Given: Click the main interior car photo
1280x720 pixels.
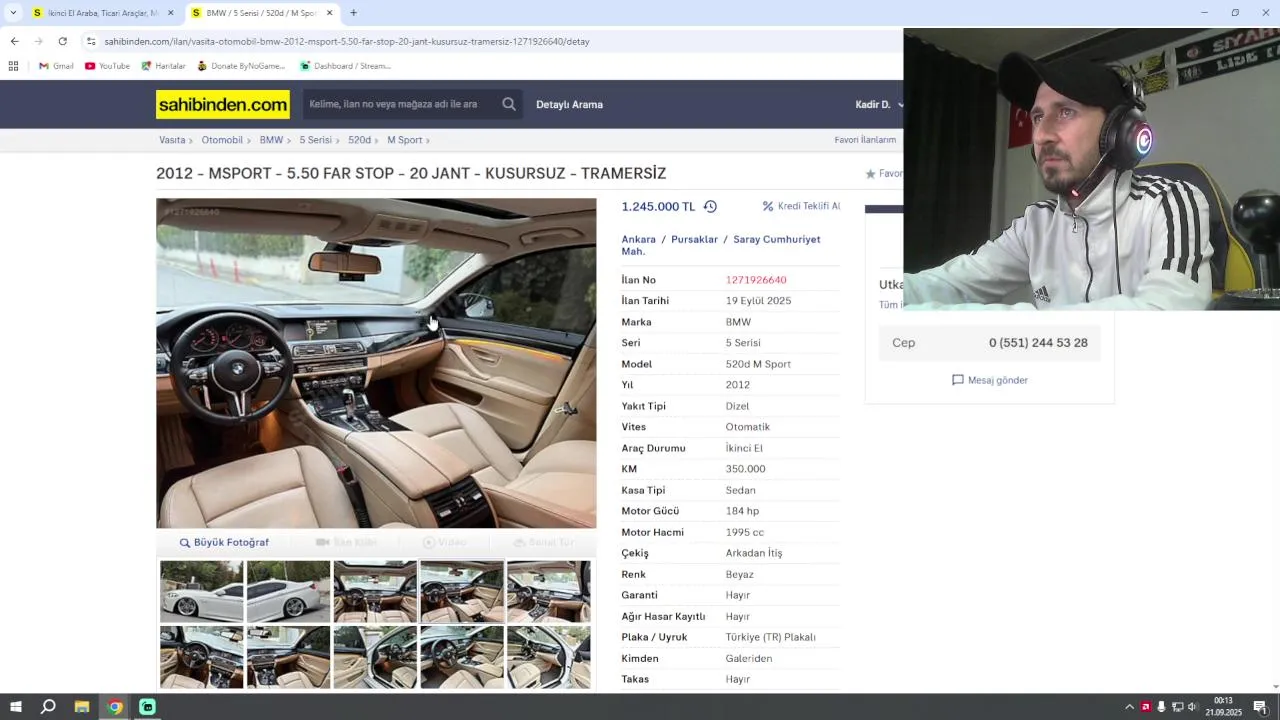Looking at the screenshot, I should (376, 363).
